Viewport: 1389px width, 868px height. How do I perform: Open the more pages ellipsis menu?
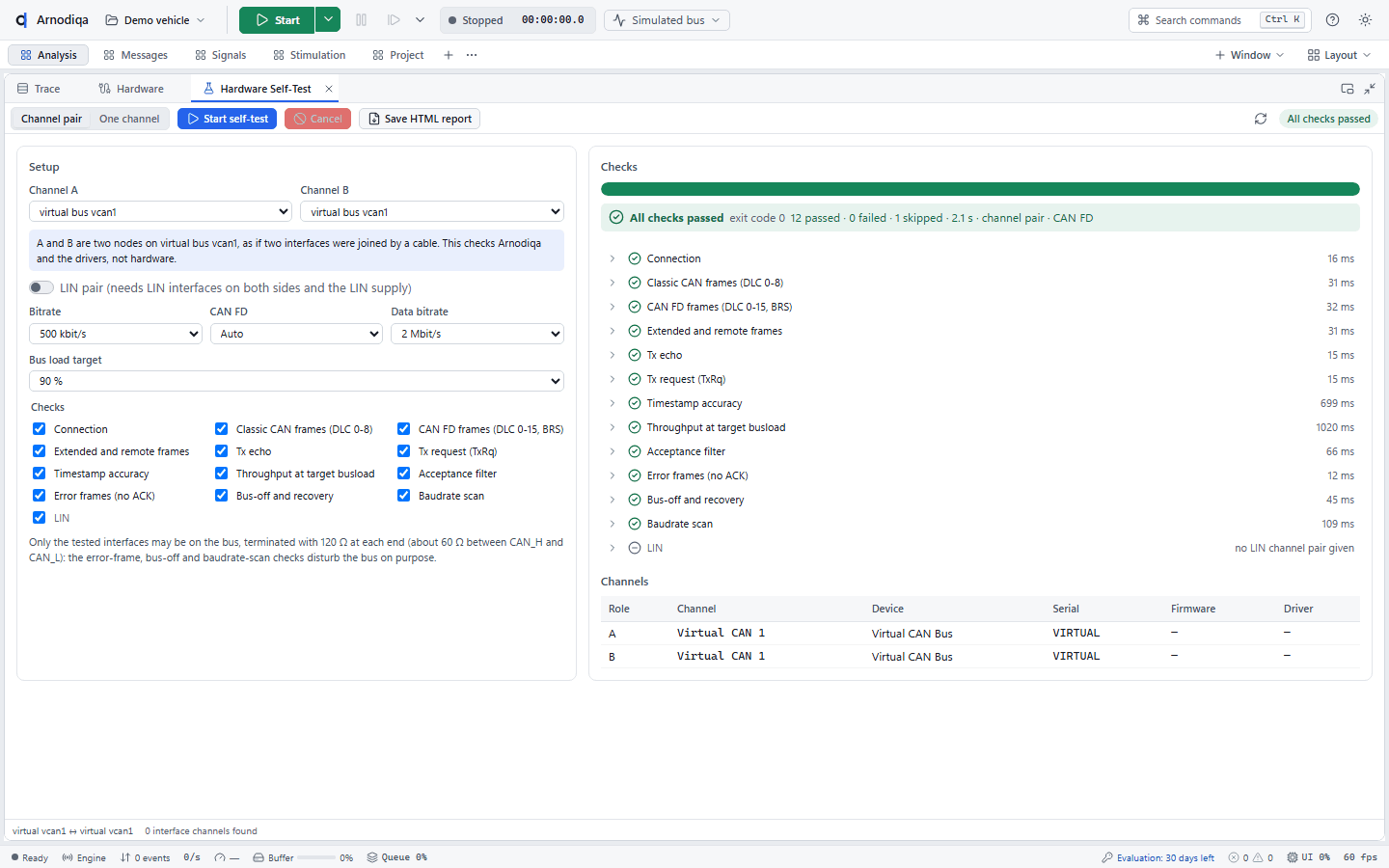tap(472, 55)
